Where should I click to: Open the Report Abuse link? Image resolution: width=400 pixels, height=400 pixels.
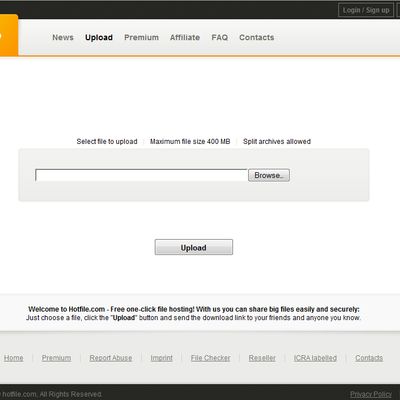[111, 358]
